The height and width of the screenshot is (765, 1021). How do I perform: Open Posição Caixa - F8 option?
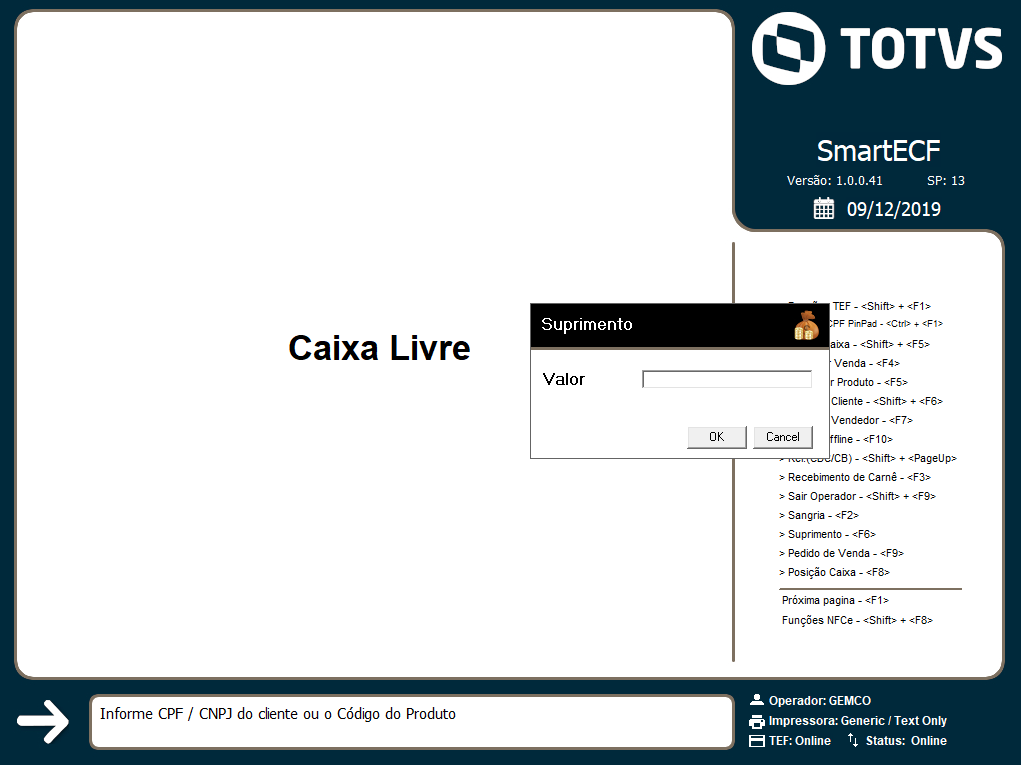835,572
